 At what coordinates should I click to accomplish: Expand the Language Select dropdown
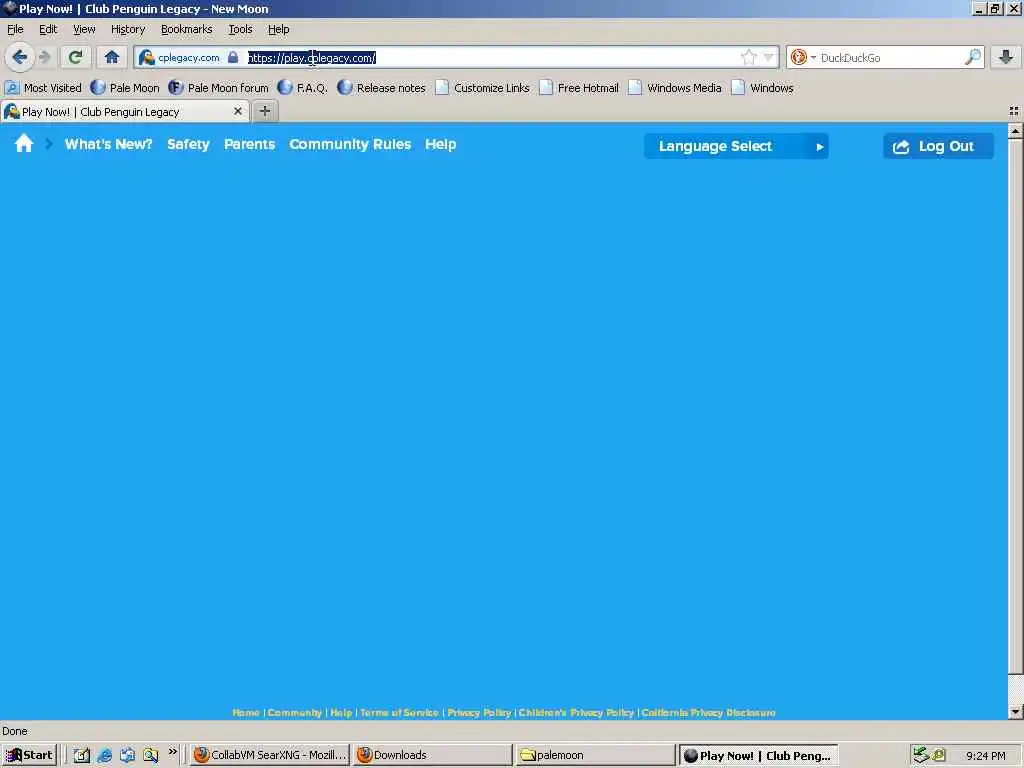[736, 146]
